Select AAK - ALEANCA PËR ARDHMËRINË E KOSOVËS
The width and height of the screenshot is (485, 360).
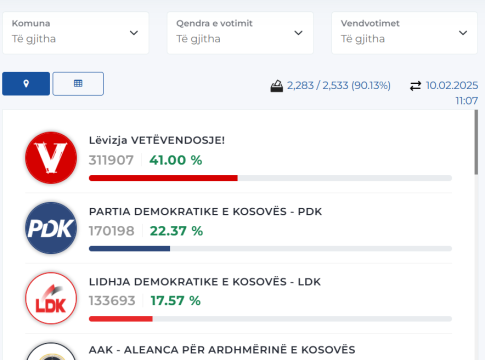(x=222, y=350)
